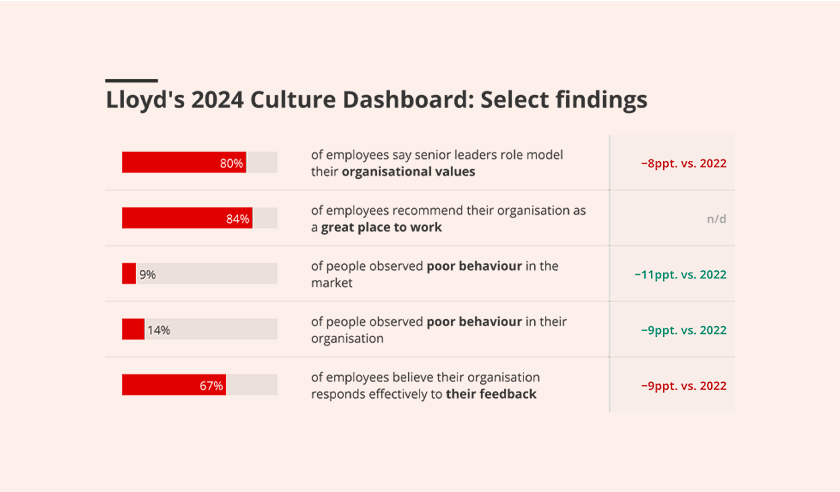Image resolution: width=840 pixels, height=492 pixels.
Task: Click the "14%" percentage label
Action: [158, 330]
